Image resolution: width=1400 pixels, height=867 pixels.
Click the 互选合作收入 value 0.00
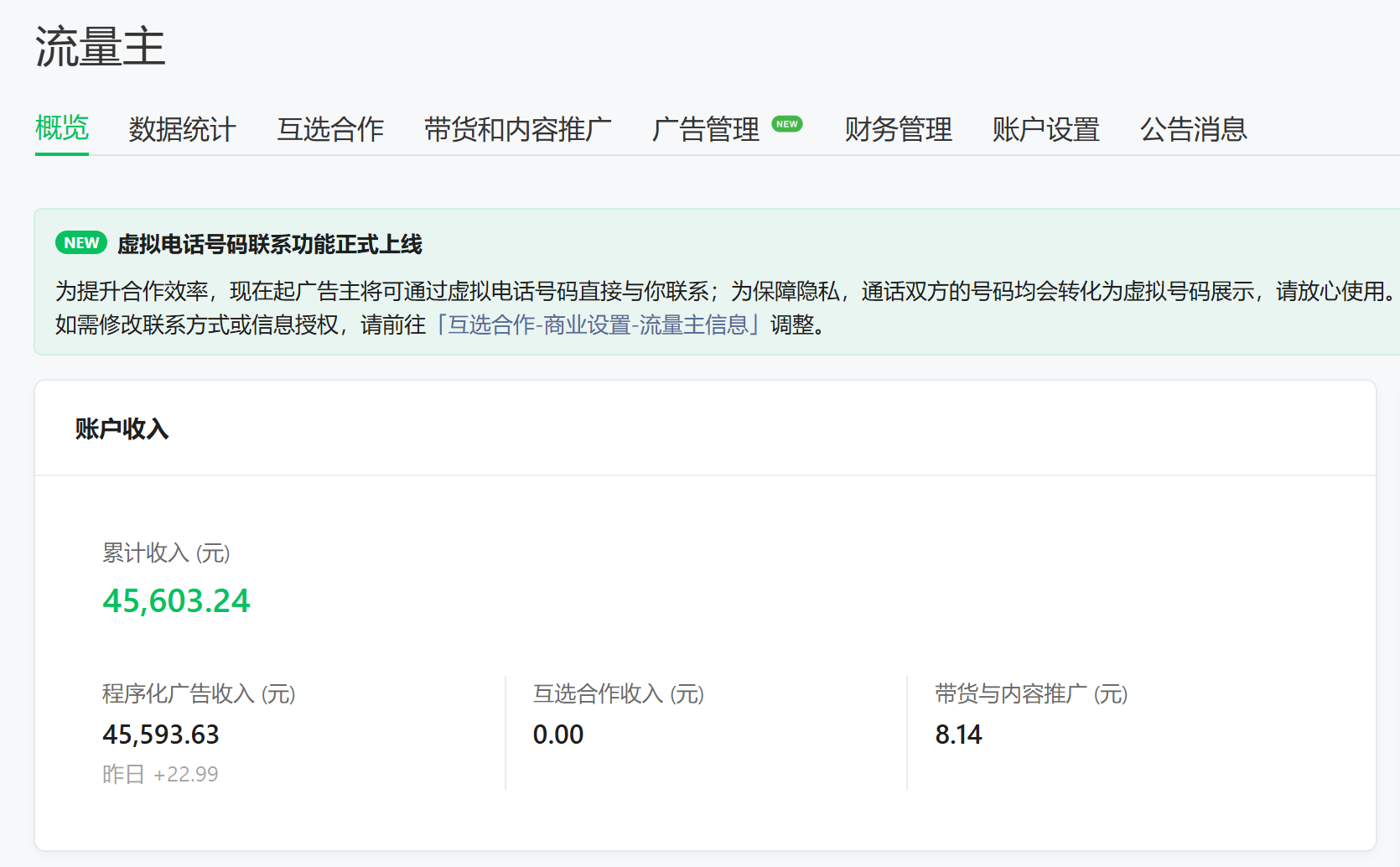point(558,735)
